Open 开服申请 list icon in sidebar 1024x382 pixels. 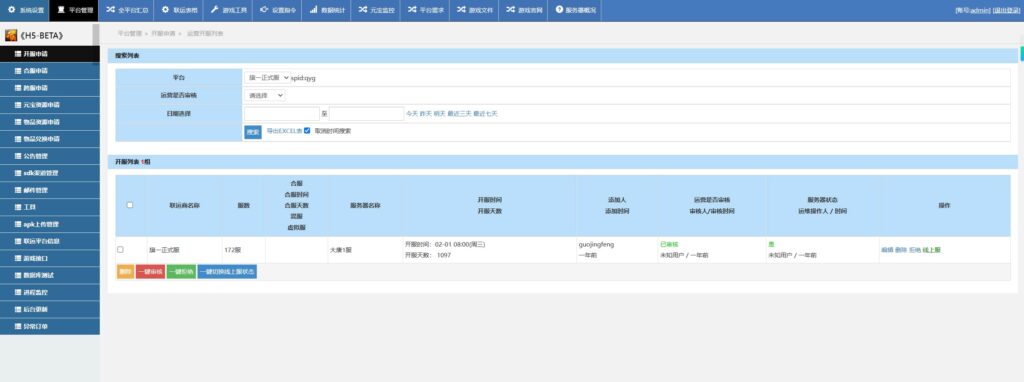(x=18, y=54)
